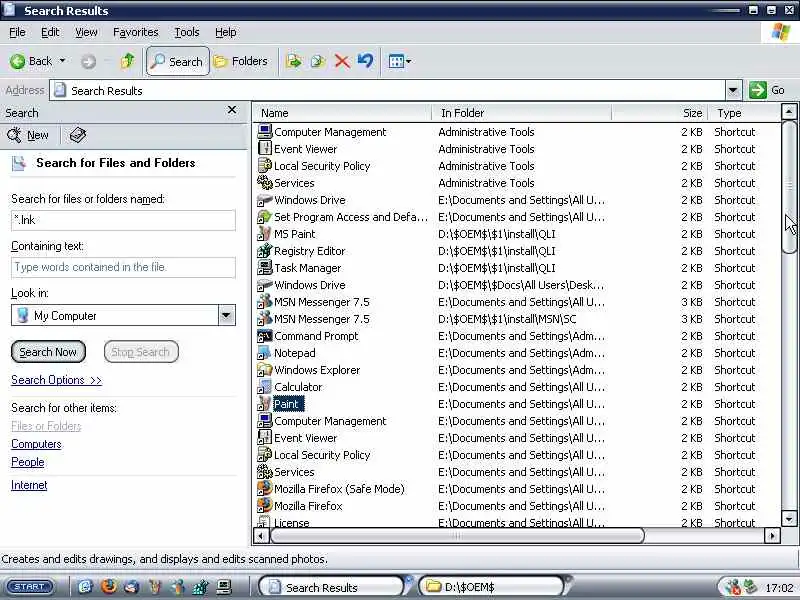Select first Computer Management shortcut icon in Administrative Tools
Image resolution: width=800 pixels, height=600 pixels.
tap(264, 132)
